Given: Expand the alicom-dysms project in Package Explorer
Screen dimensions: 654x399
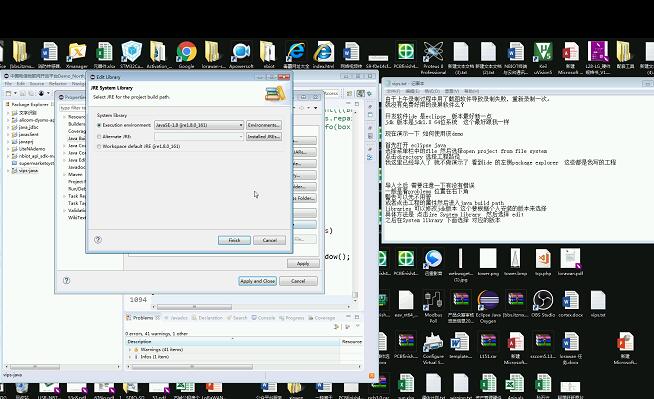Looking at the screenshot, I should point(8,120).
